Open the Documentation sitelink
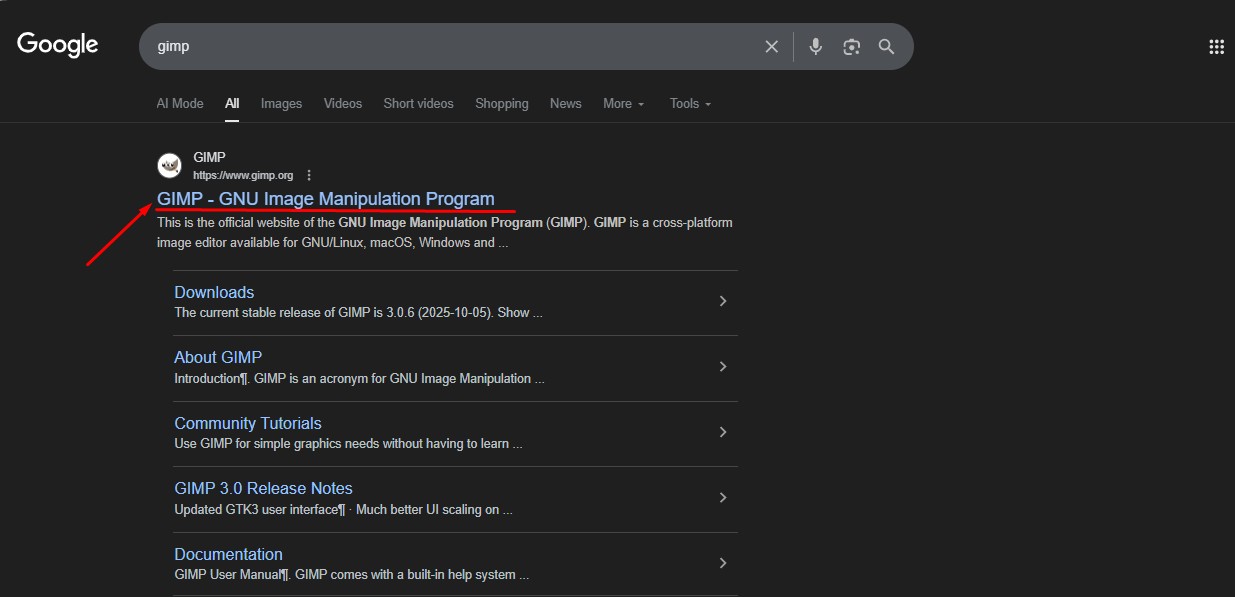This screenshot has width=1235, height=597. click(x=228, y=554)
